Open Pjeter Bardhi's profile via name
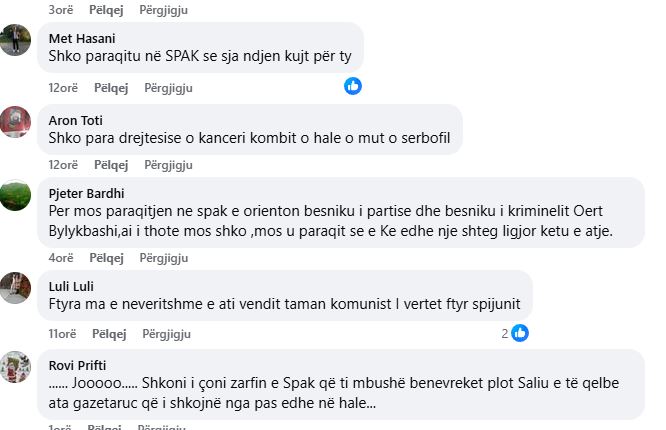Screen dimensions: 666x430 87,194
